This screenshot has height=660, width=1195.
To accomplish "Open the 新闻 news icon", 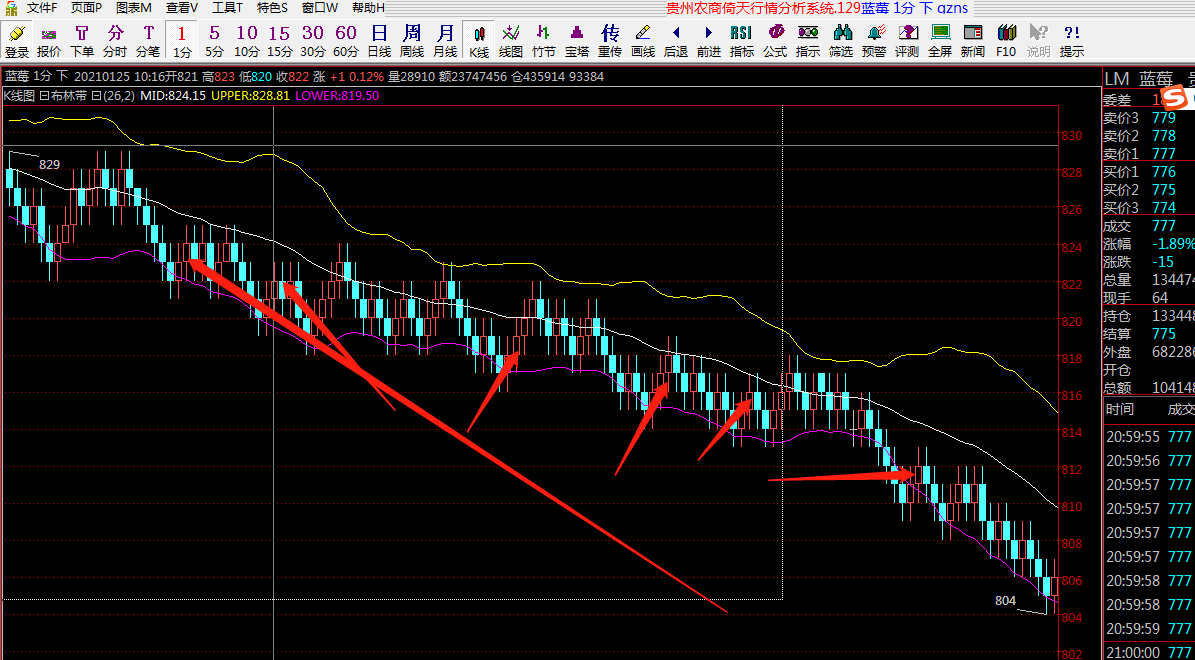I will click(x=972, y=41).
